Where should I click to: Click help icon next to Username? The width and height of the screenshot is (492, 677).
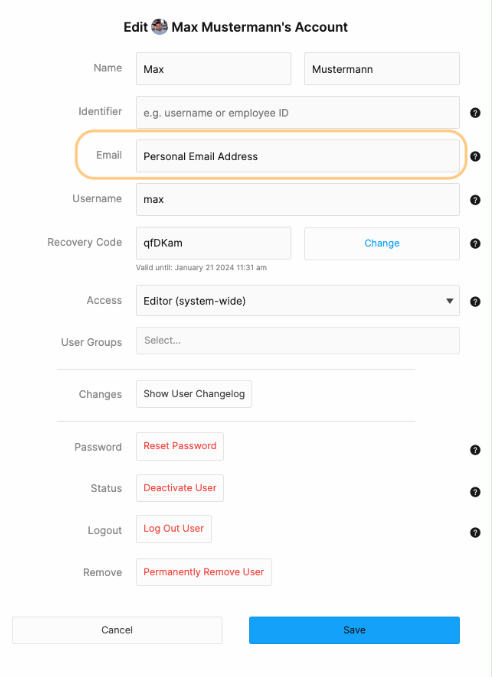[x=475, y=200]
